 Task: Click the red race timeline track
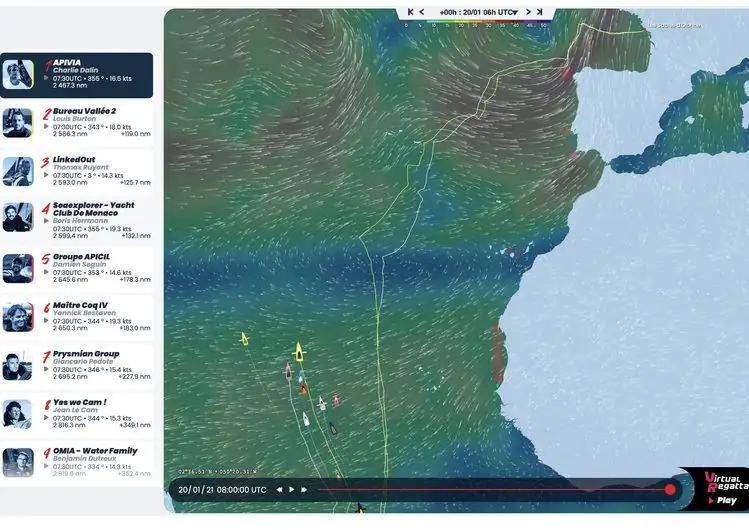(x=492, y=489)
